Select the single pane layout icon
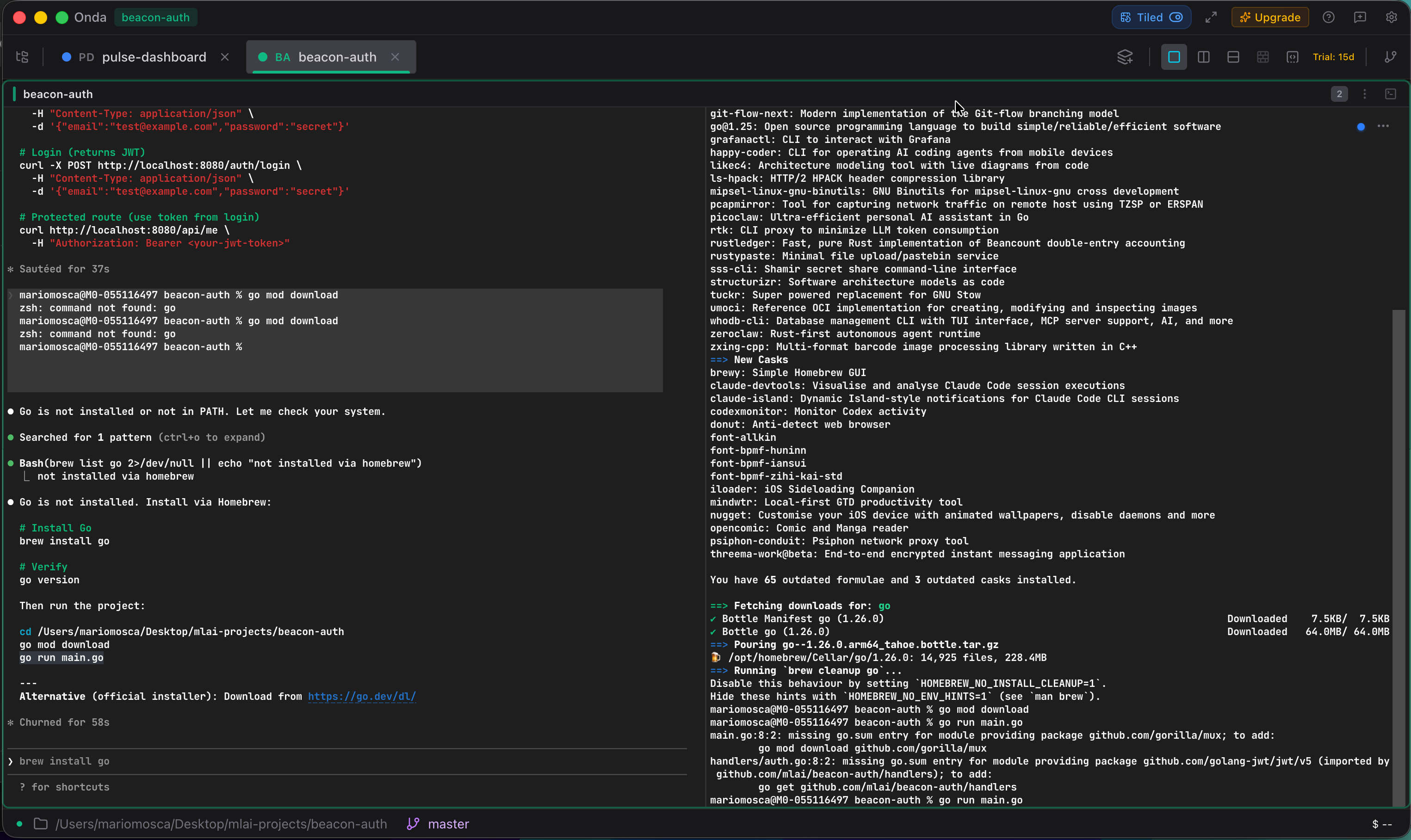1411x840 pixels. pyautogui.click(x=1173, y=56)
